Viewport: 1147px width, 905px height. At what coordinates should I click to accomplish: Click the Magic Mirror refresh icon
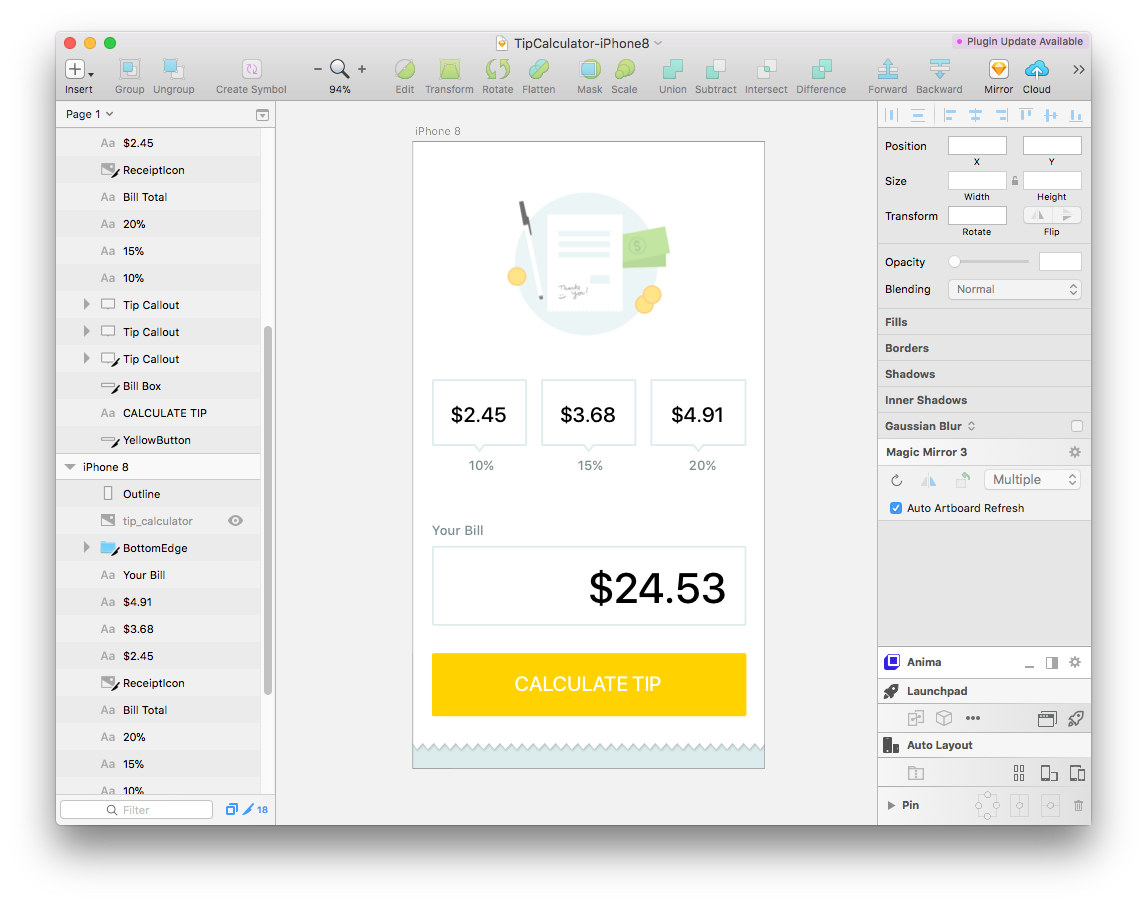click(x=896, y=481)
